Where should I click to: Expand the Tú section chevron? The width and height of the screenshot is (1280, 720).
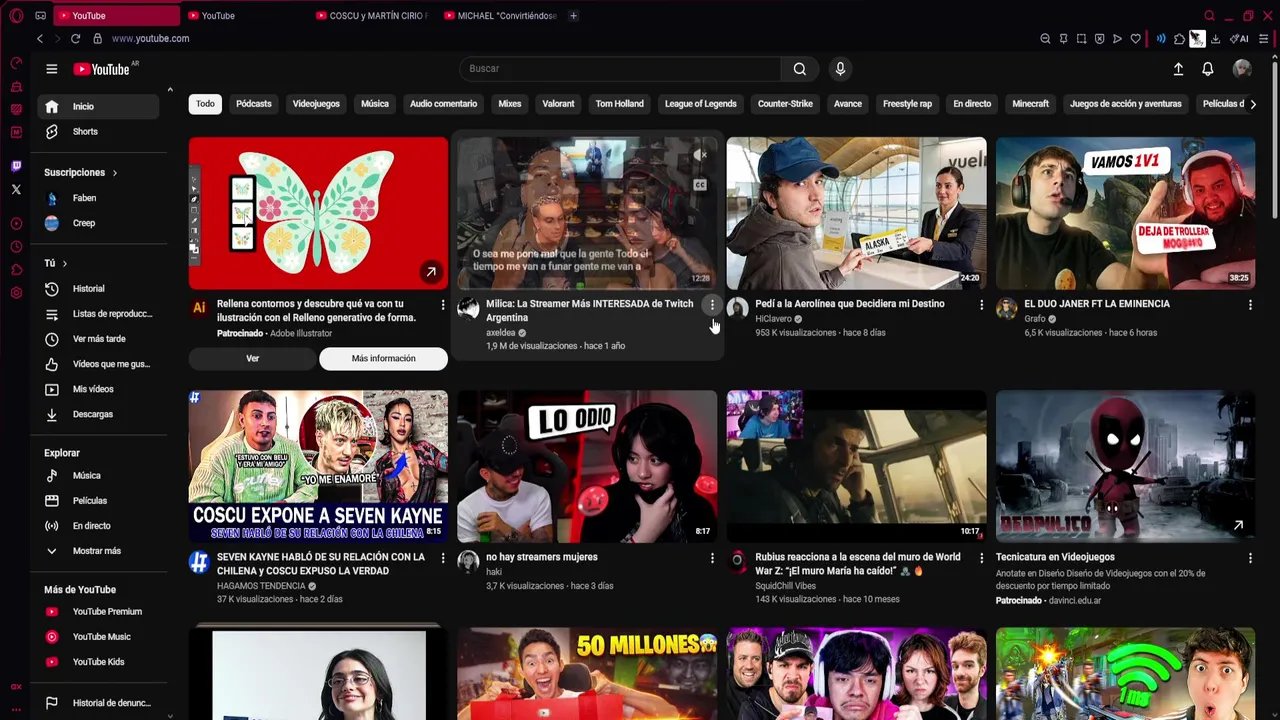coord(64,264)
